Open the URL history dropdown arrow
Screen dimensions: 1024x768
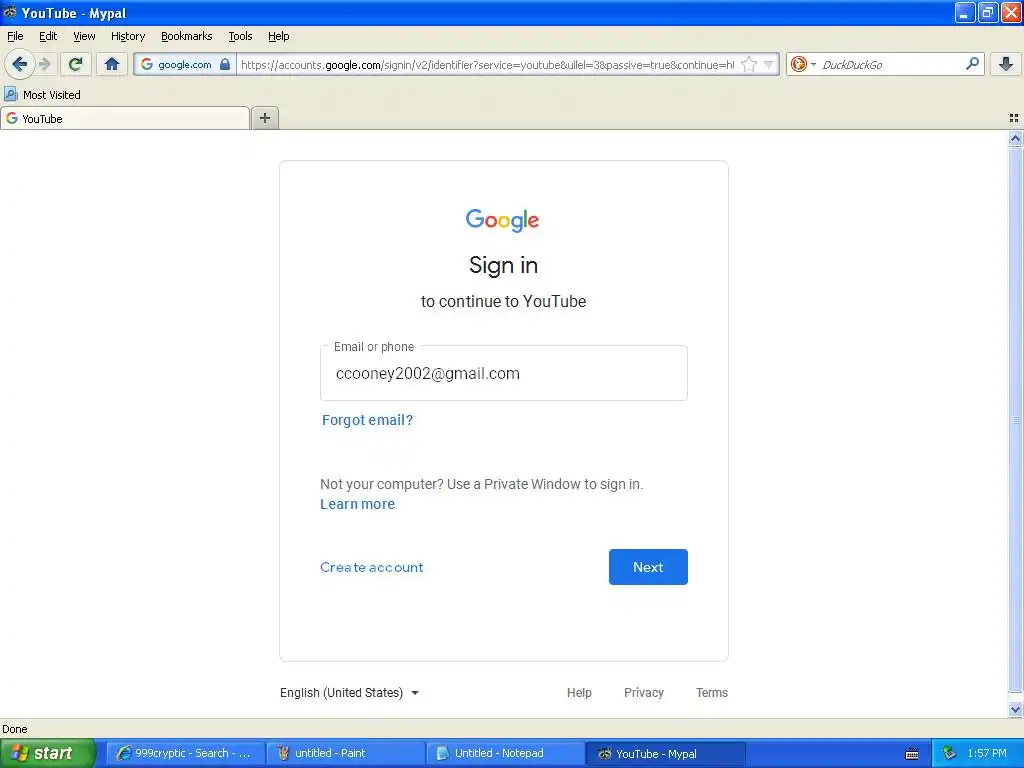pos(769,64)
